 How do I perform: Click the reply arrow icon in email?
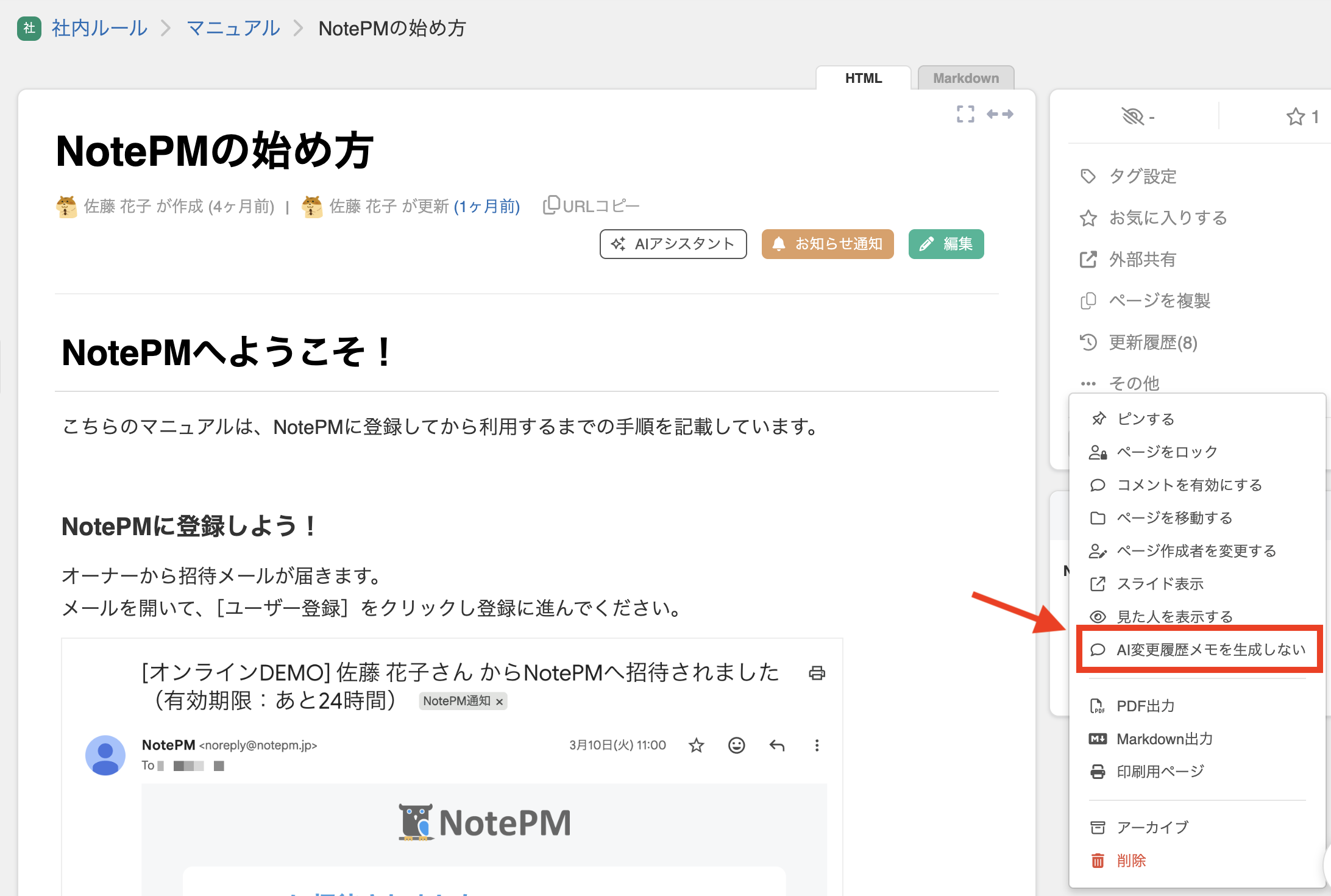click(776, 745)
